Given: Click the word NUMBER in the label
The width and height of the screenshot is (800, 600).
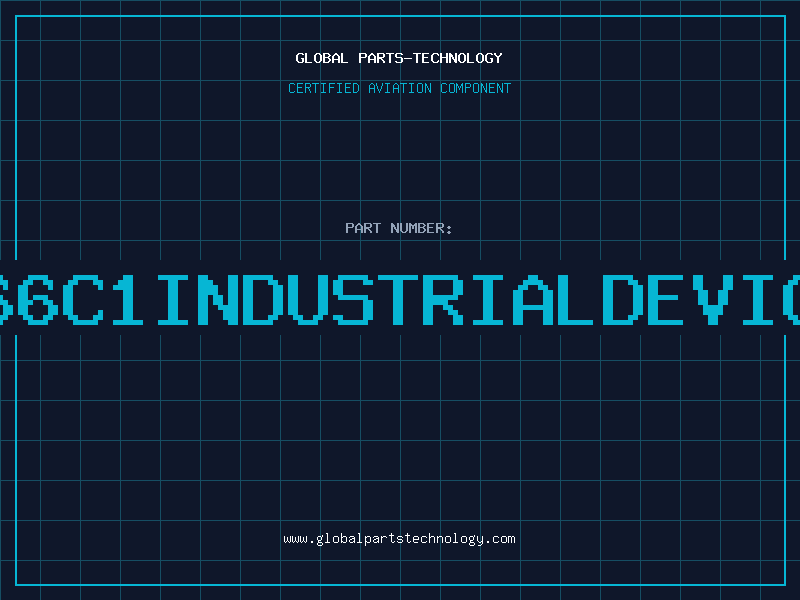Looking at the screenshot, I should 420,228.
